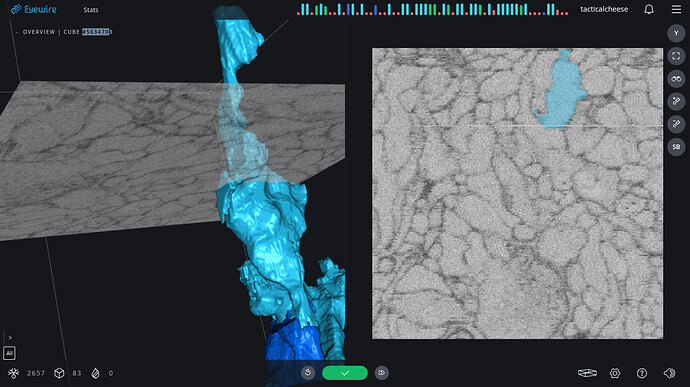Click the cubes value 83
The width and height of the screenshot is (690, 387).
click(77, 373)
